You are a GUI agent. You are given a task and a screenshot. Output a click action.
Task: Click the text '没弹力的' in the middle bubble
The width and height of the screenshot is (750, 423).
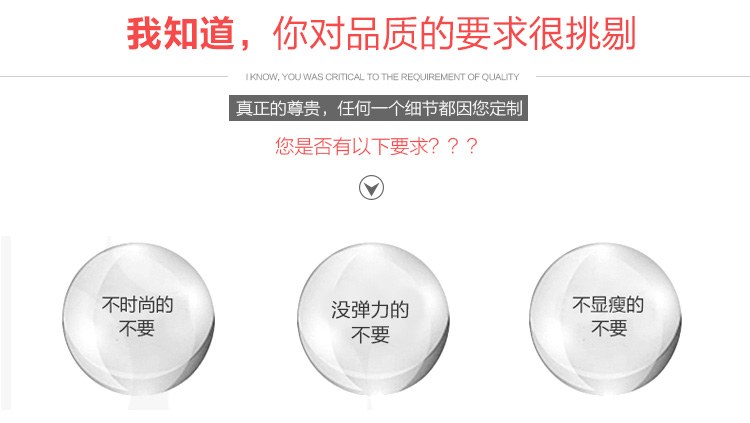click(x=370, y=310)
